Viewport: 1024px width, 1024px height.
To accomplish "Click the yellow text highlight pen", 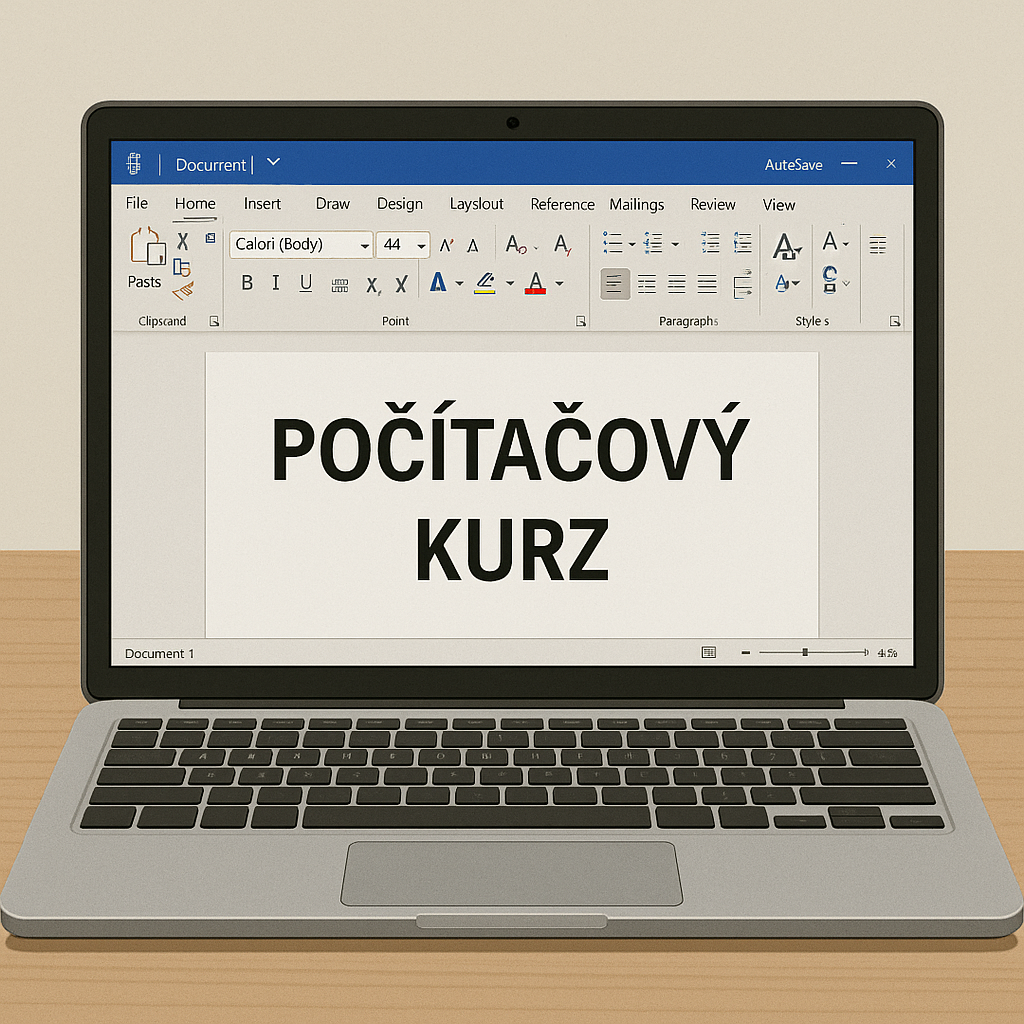I will pyautogui.click(x=485, y=284).
